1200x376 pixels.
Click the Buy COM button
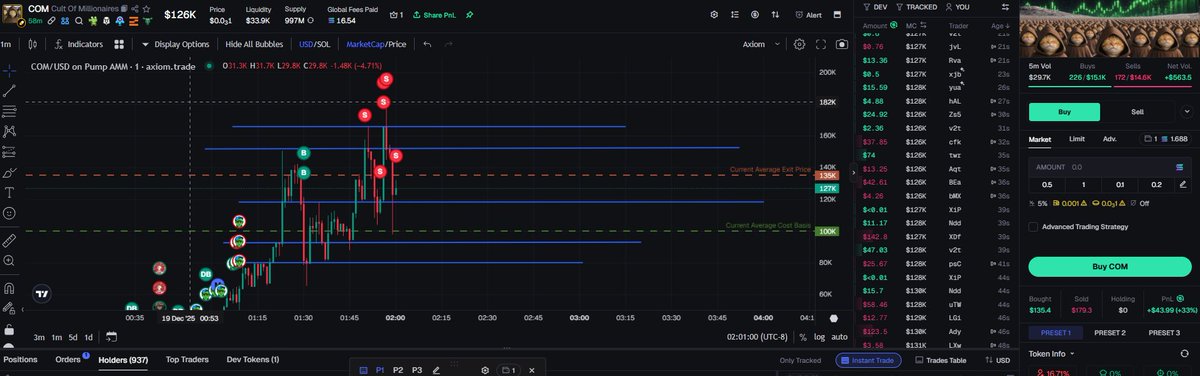[x=1109, y=267]
